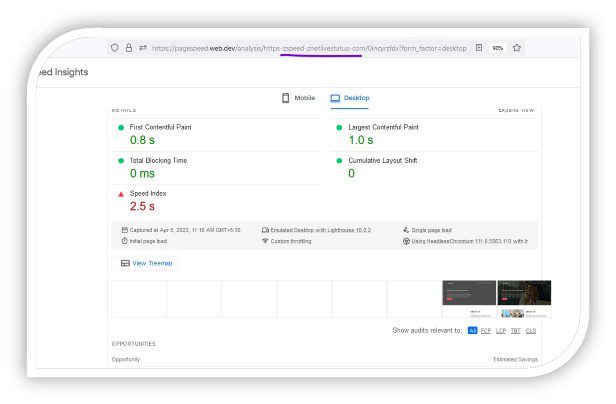This screenshot has height=404, width=616.
Task: Click the Largest Contentful Paint metric label
Action: [x=383, y=128]
